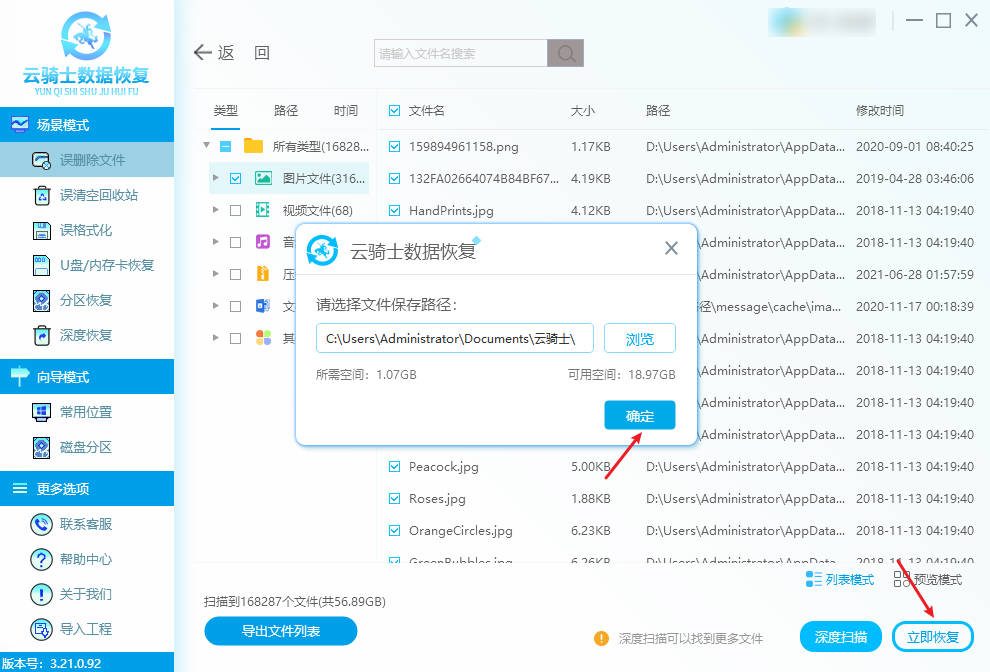Sort by 大小 column header
The height and width of the screenshot is (672, 990).
click(x=582, y=111)
